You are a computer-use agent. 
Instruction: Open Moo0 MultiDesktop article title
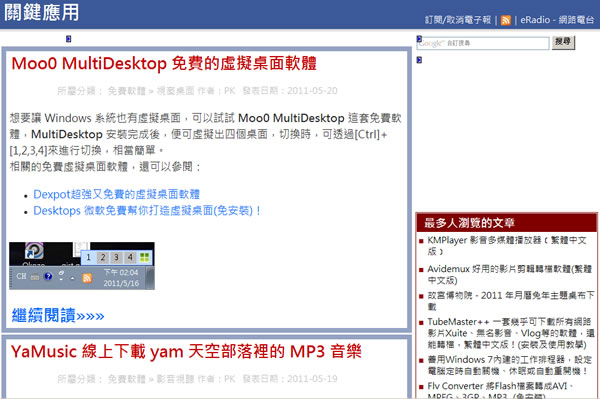point(164,63)
